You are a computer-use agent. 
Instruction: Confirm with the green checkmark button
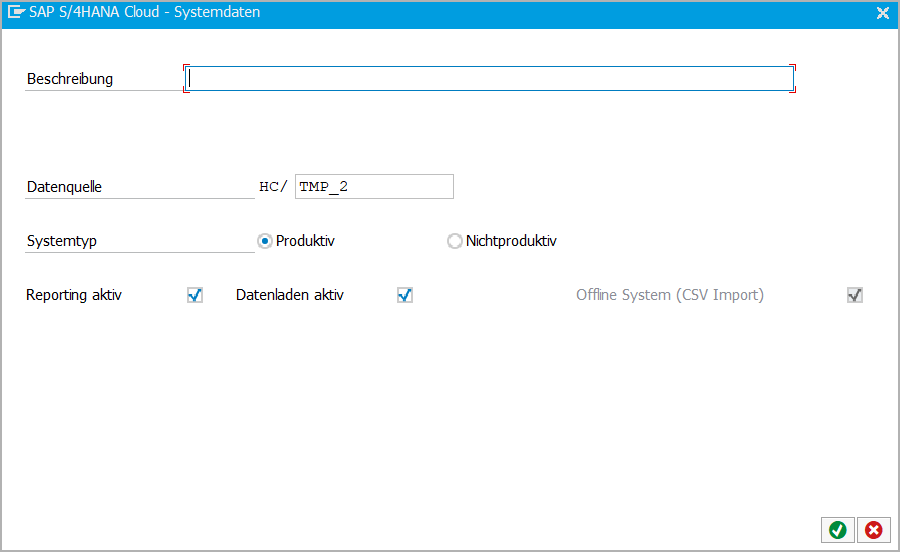[837, 530]
